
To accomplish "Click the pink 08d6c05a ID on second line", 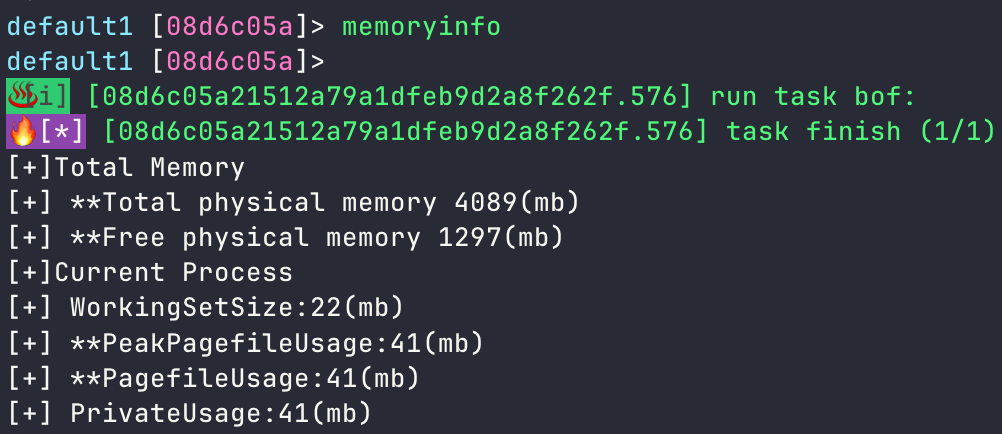I will (x=230, y=61).
